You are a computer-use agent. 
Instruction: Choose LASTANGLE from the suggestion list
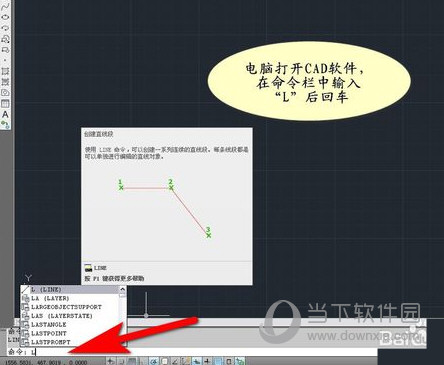click(x=70, y=324)
